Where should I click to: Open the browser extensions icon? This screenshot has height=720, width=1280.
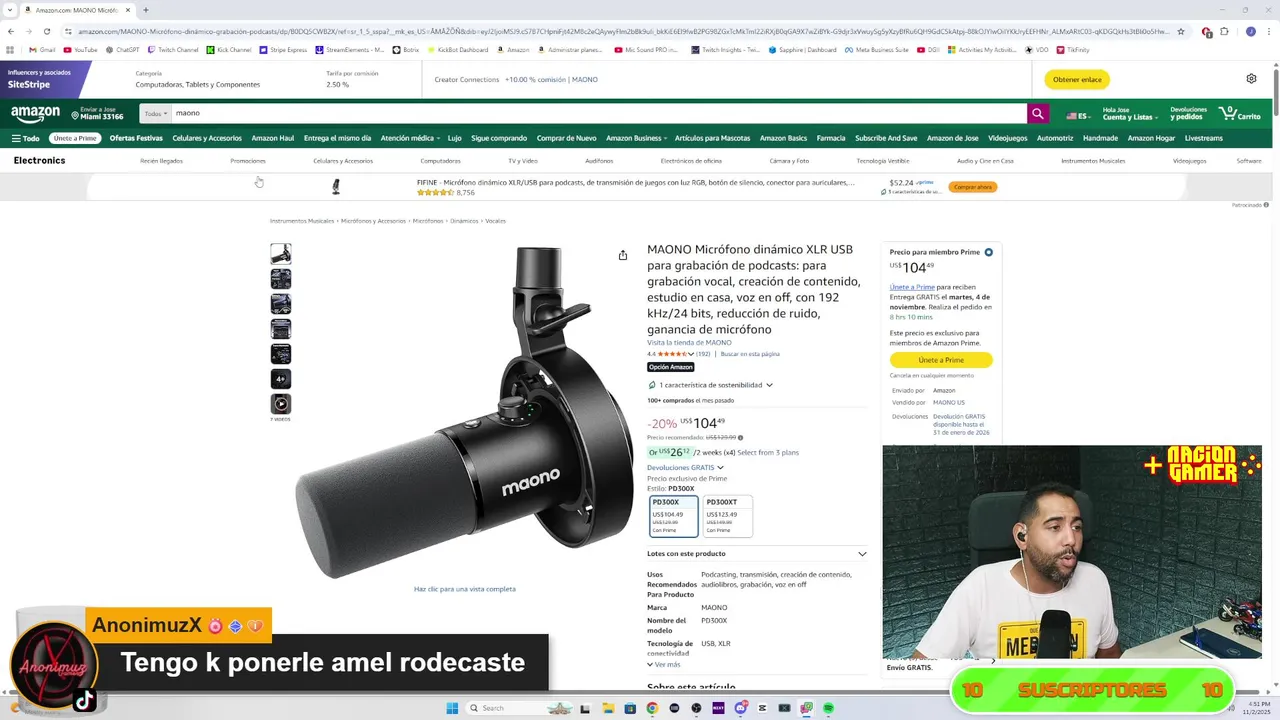tap(1224, 31)
